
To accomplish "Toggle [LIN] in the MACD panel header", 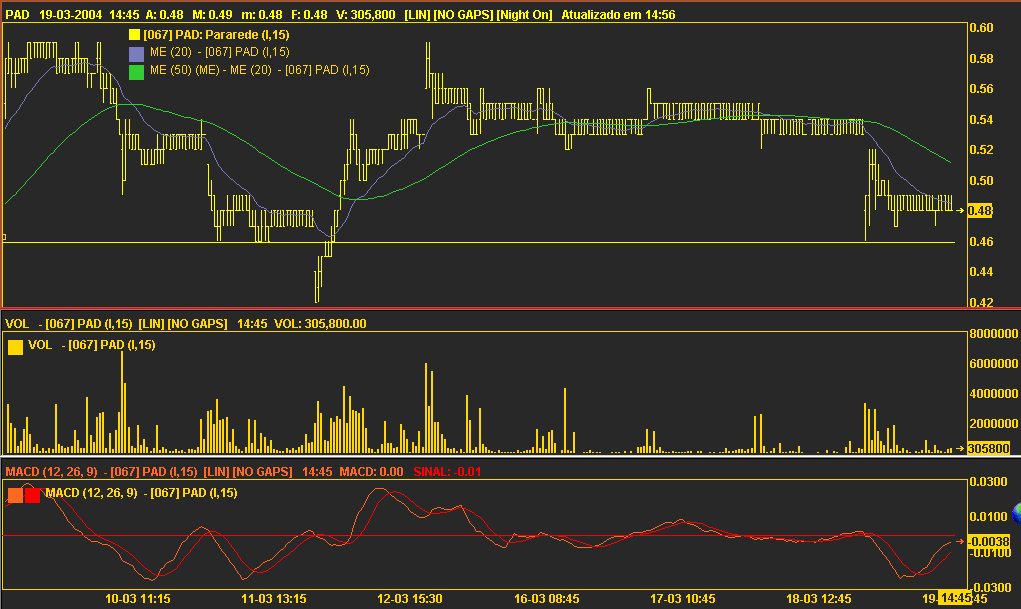I will point(216,472).
